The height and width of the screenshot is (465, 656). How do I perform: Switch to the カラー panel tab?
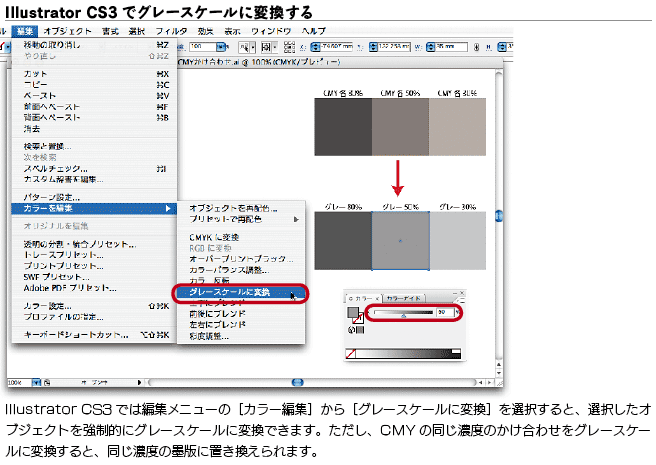click(x=363, y=298)
